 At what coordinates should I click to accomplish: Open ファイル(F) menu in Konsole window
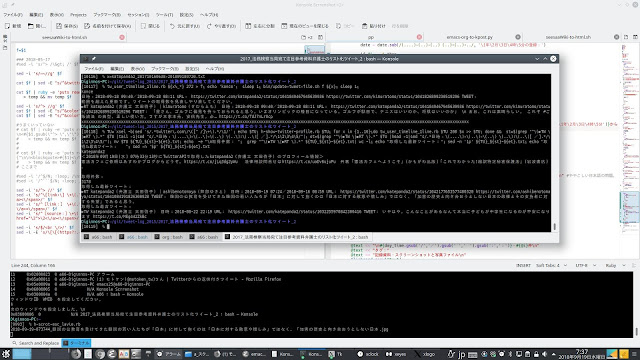click(94, 69)
